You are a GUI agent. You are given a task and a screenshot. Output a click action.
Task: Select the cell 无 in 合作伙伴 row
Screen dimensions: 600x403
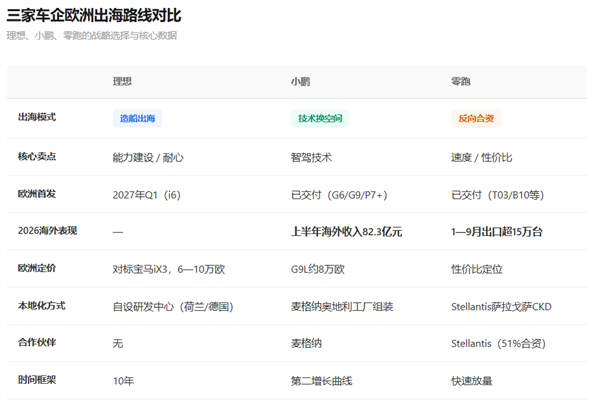[x=118, y=344]
